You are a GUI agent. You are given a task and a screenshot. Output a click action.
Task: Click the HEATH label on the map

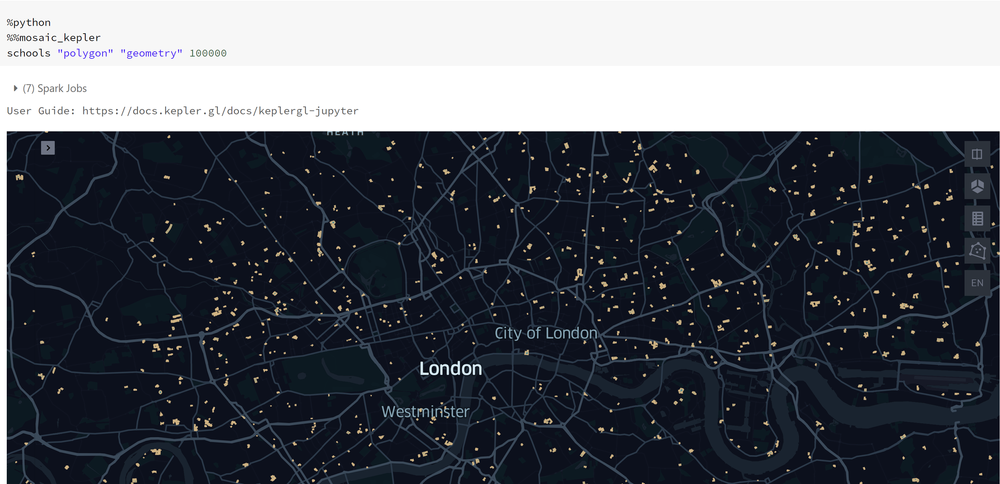coord(345,133)
